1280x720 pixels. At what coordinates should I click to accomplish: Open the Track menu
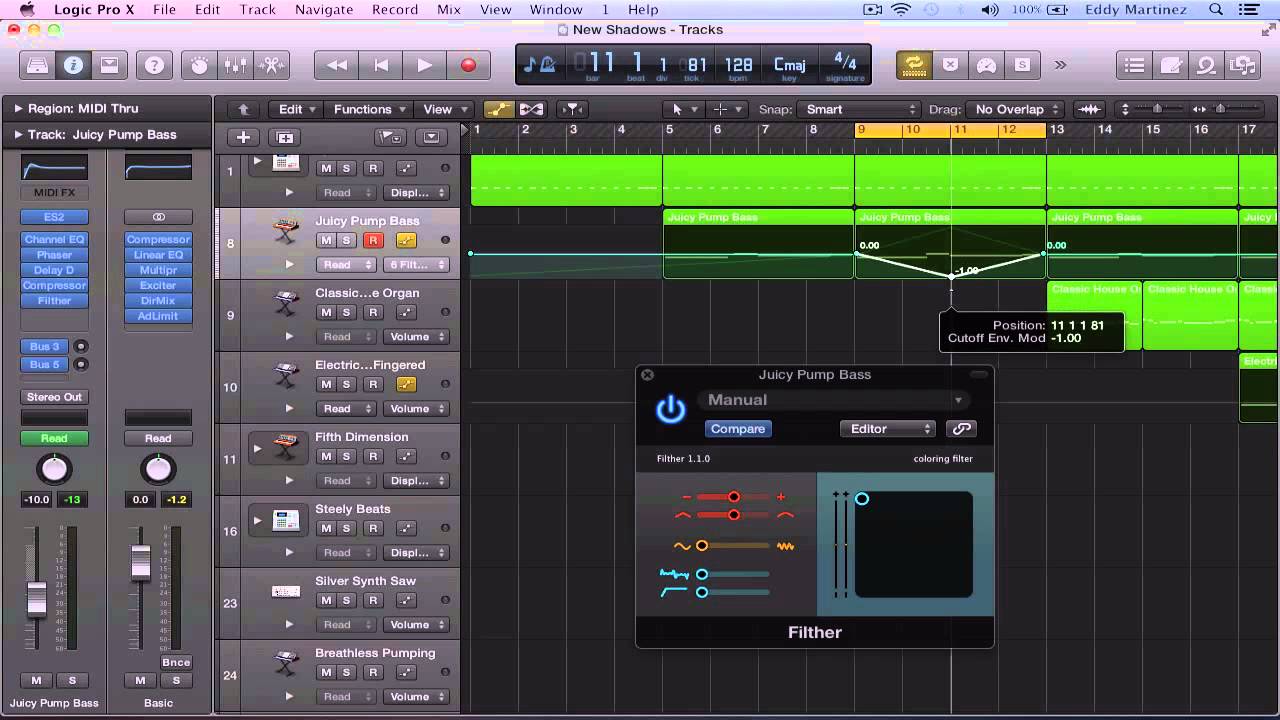click(257, 9)
